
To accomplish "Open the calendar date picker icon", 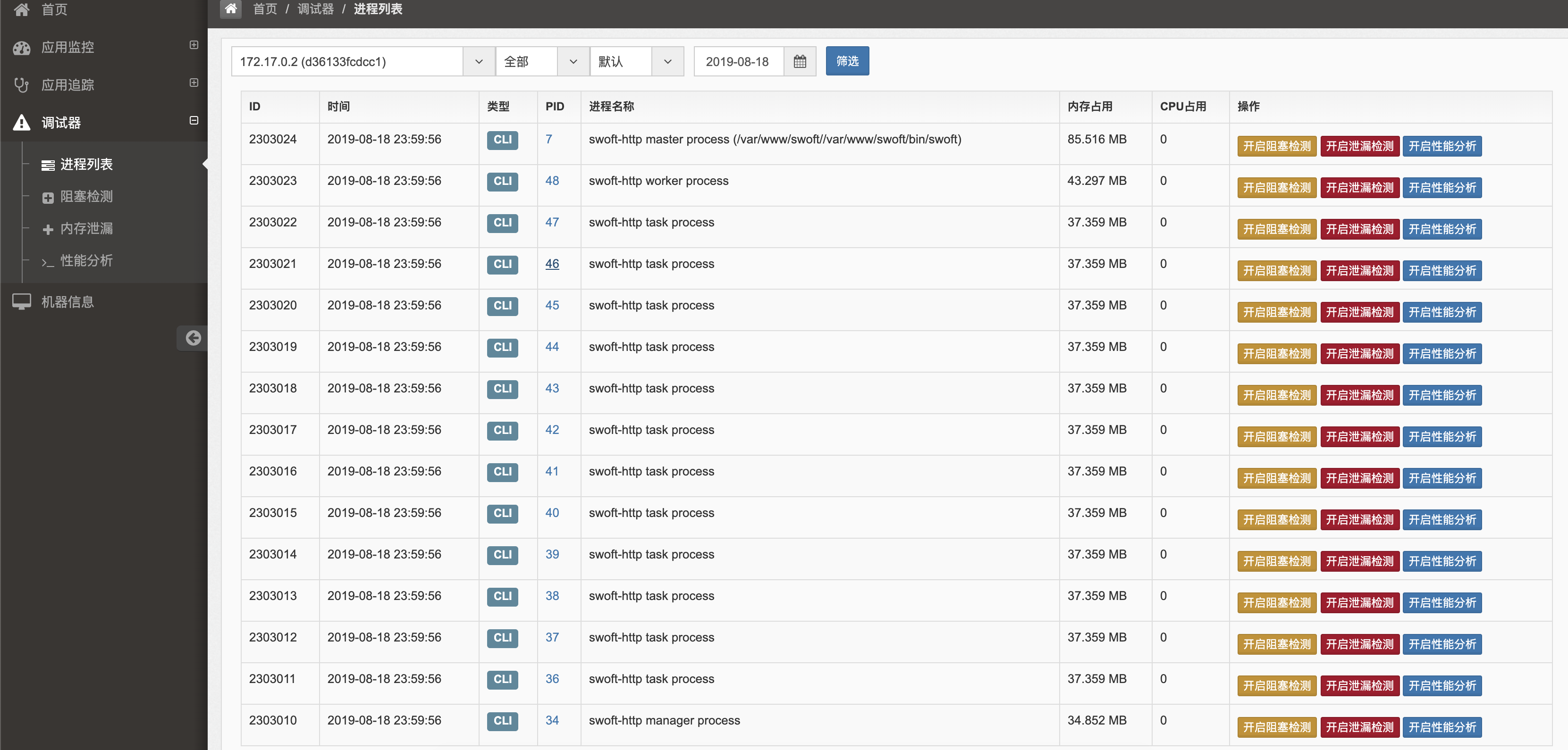I will [x=800, y=61].
